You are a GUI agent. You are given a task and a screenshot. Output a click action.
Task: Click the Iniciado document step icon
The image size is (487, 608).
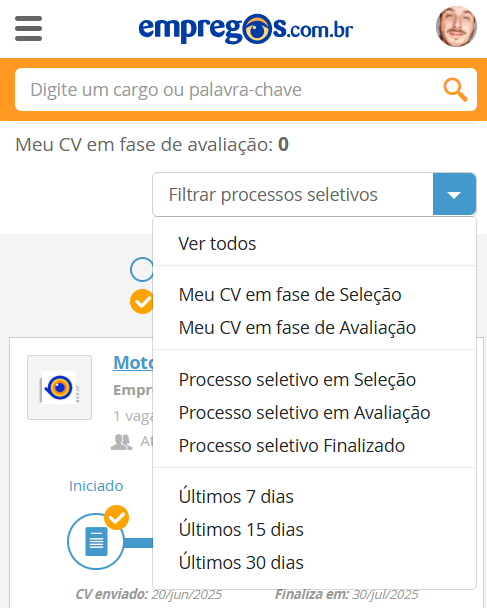coord(96,541)
